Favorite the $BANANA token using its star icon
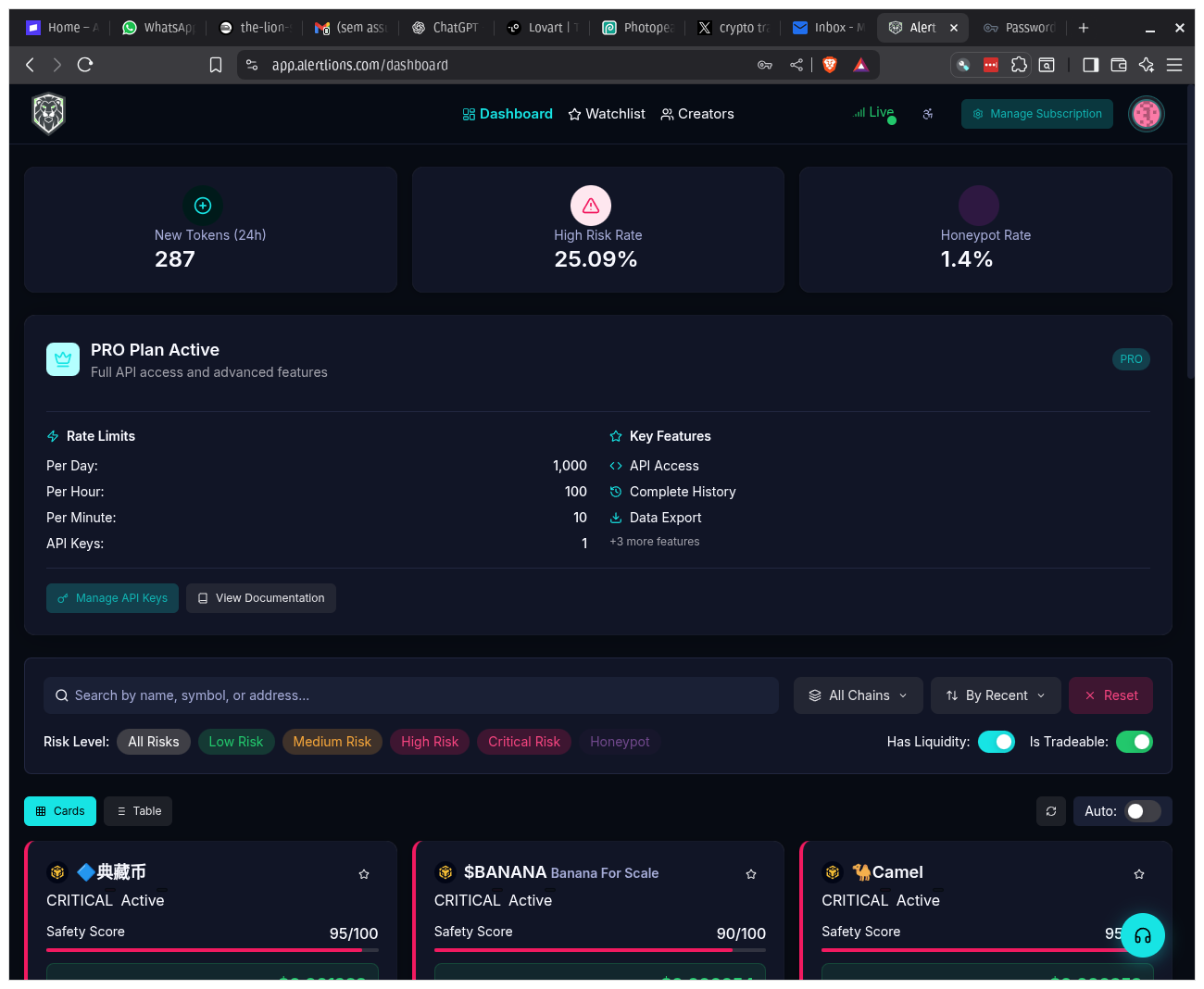Image resolution: width=1204 pixels, height=989 pixels. point(751,873)
